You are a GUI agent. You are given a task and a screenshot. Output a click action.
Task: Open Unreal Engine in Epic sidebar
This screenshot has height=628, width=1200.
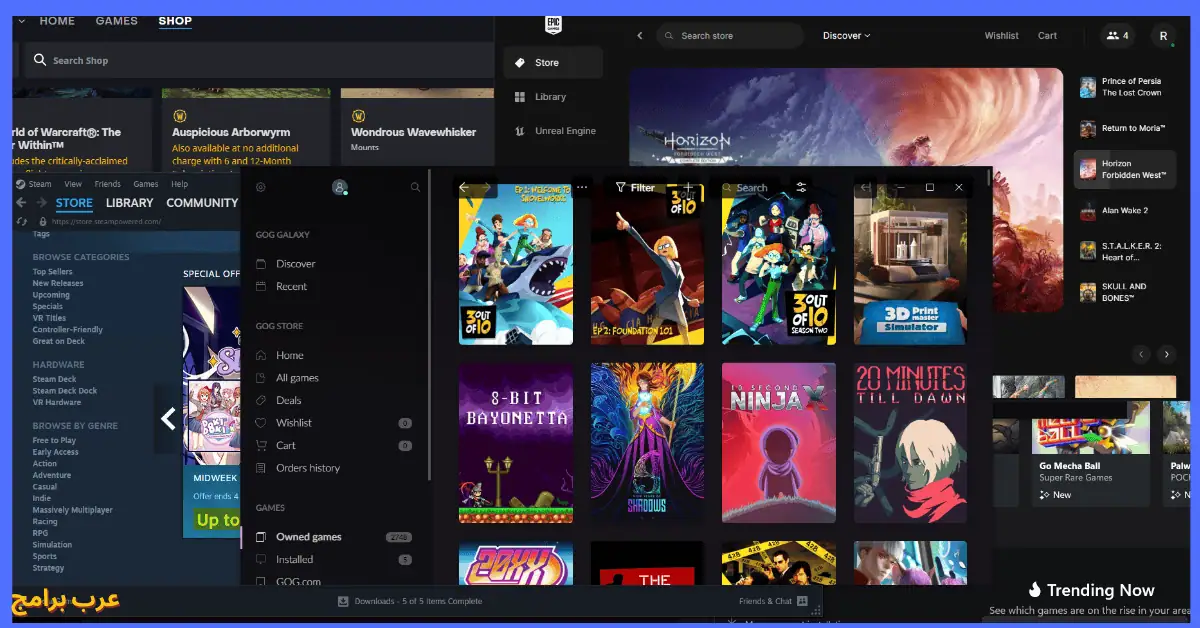pos(553,131)
